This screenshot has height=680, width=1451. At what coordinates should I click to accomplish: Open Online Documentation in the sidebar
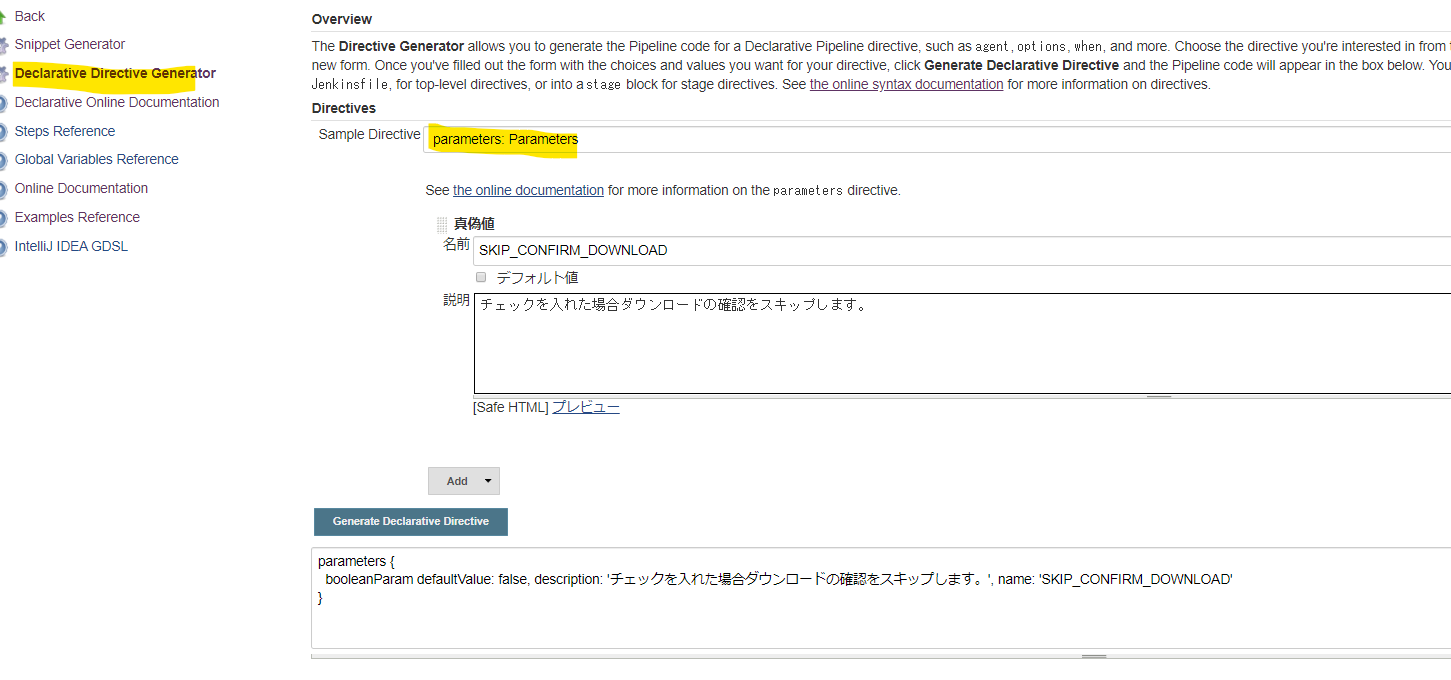click(x=81, y=188)
